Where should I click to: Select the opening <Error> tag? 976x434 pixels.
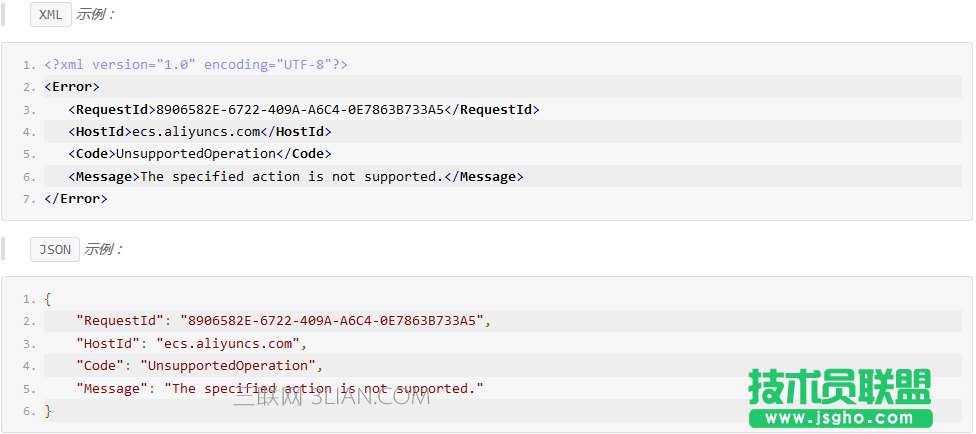click(x=72, y=87)
